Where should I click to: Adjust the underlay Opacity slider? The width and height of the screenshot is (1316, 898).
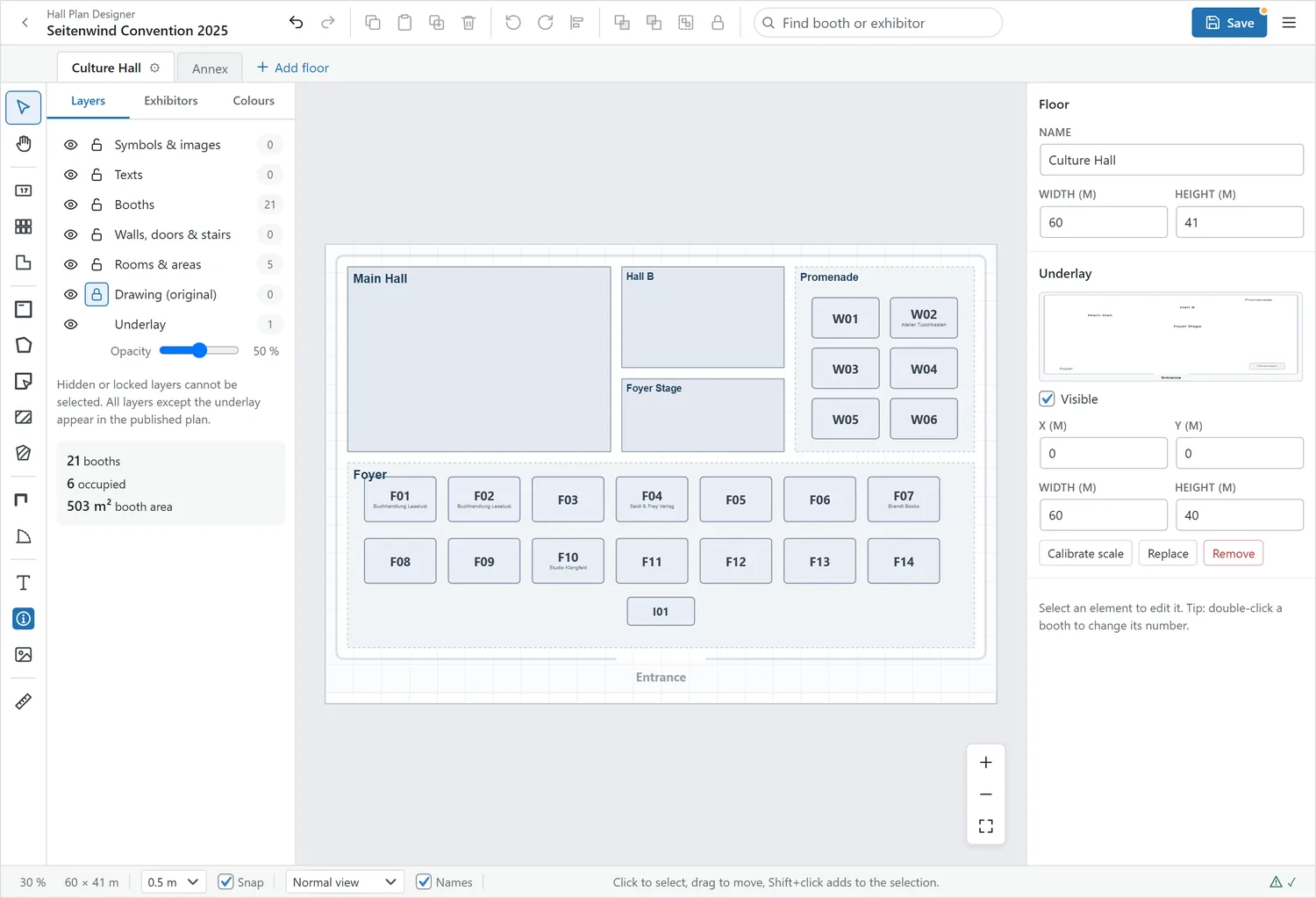tap(199, 350)
